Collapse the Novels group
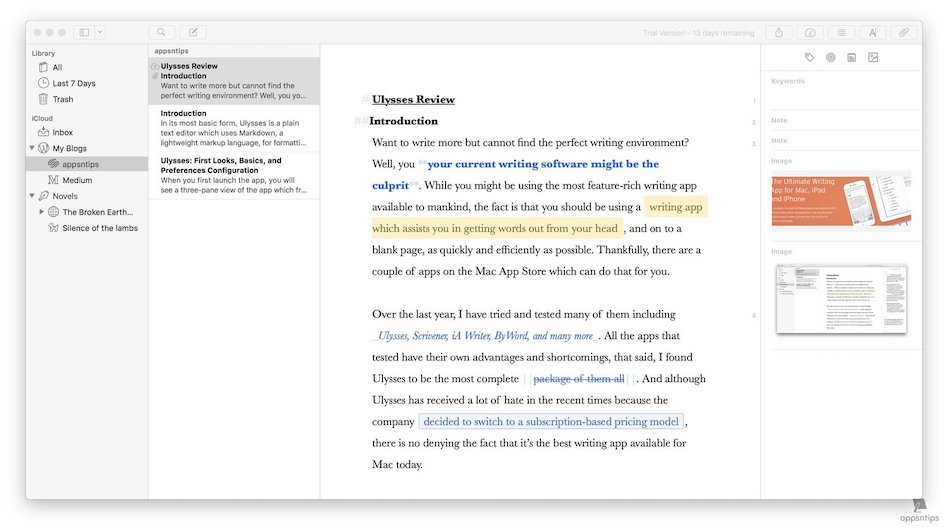948x530 pixels. (x=32, y=196)
